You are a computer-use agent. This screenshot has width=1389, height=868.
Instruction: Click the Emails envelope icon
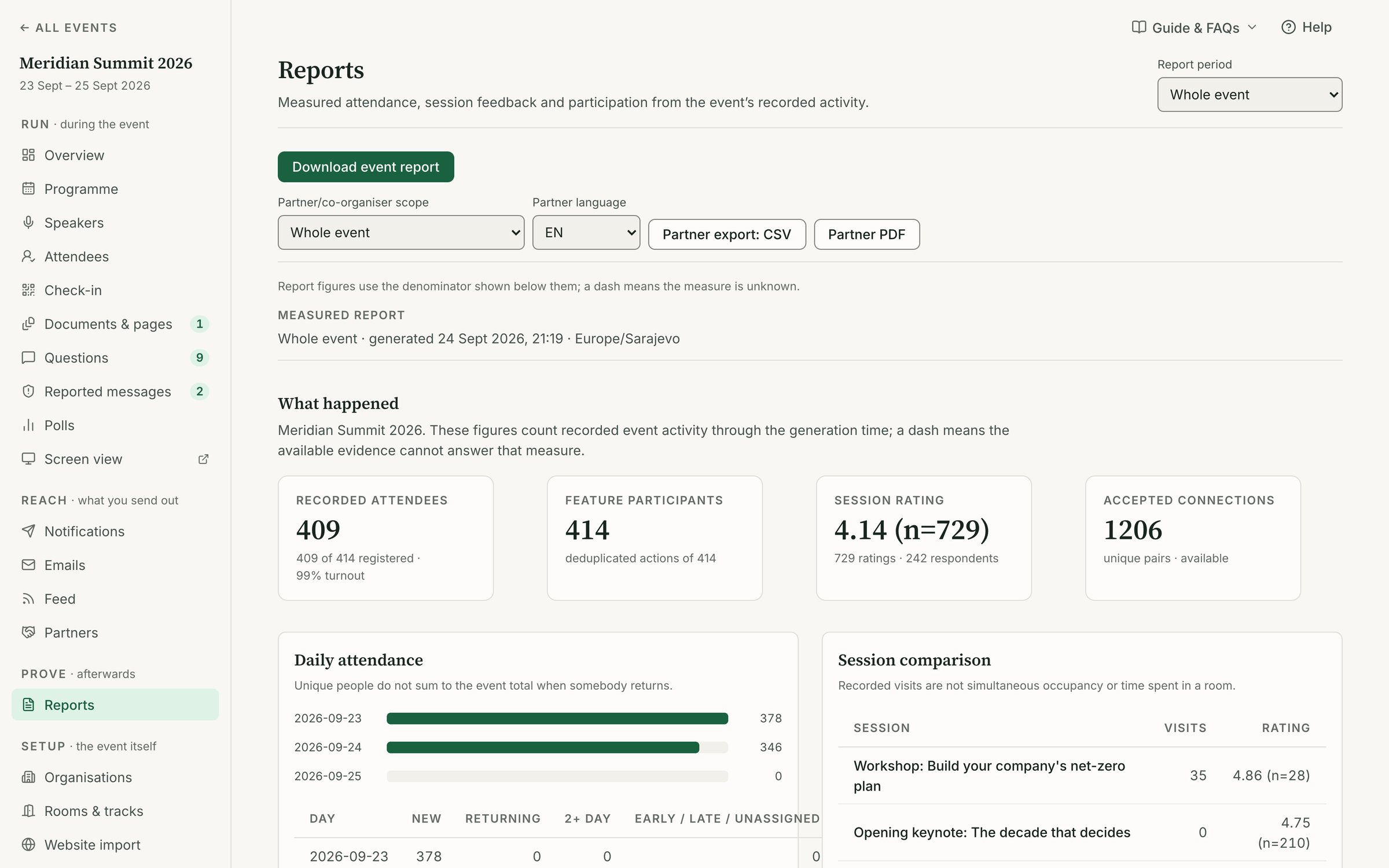[28, 565]
